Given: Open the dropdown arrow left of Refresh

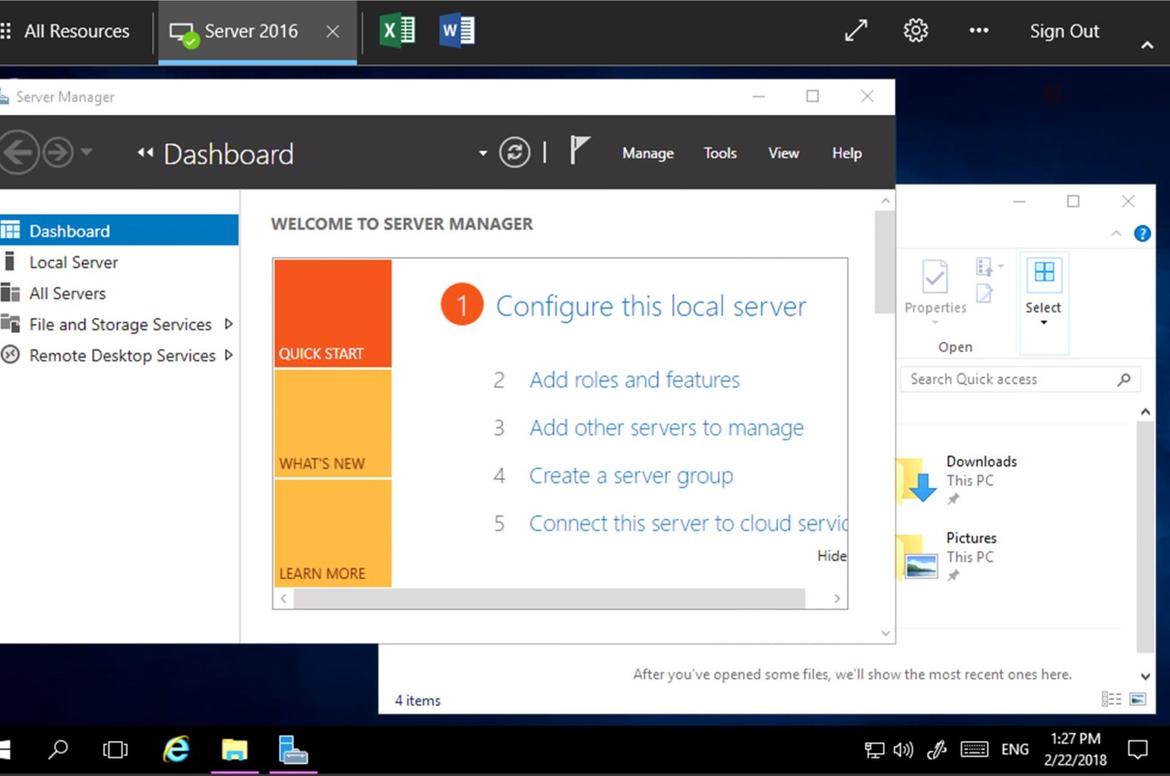Looking at the screenshot, I should click(483, 153).
